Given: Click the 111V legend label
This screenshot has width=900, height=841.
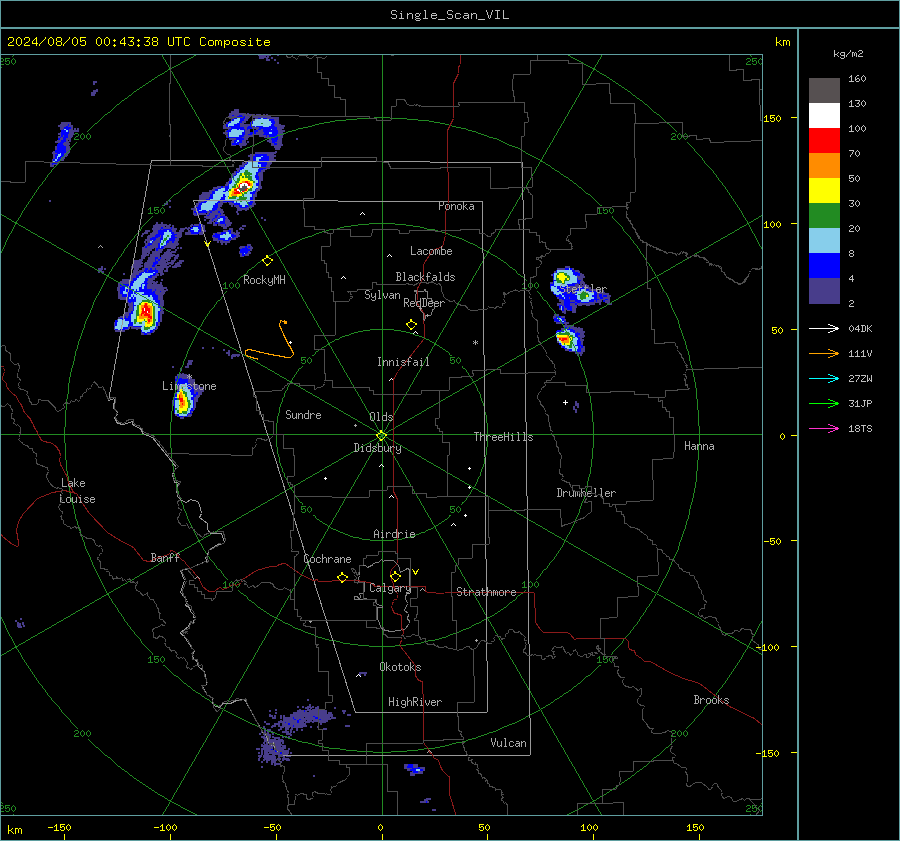Looking at the screenshot, I should (860, 354).
